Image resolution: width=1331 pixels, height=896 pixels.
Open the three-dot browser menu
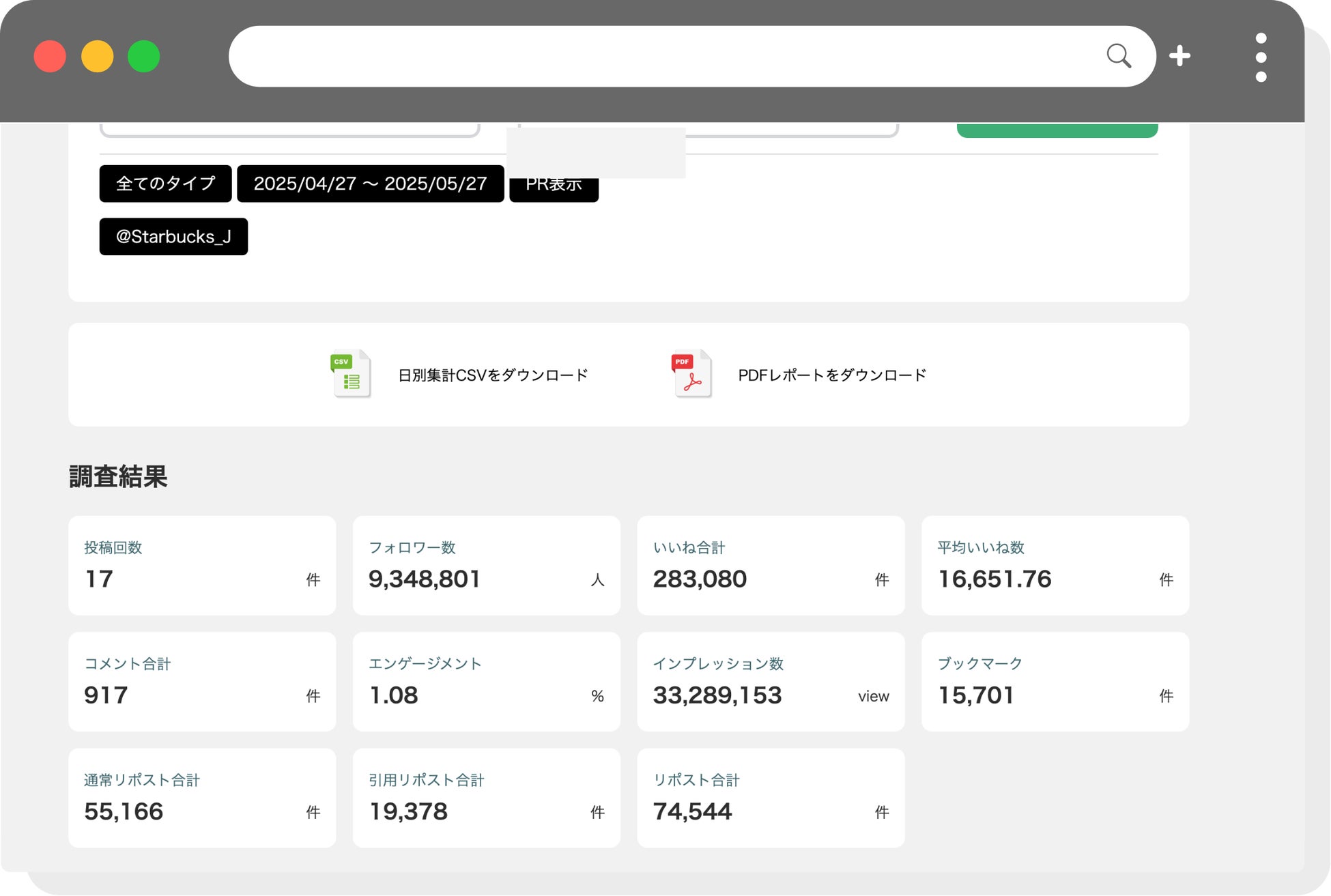tap(1261, 57)
